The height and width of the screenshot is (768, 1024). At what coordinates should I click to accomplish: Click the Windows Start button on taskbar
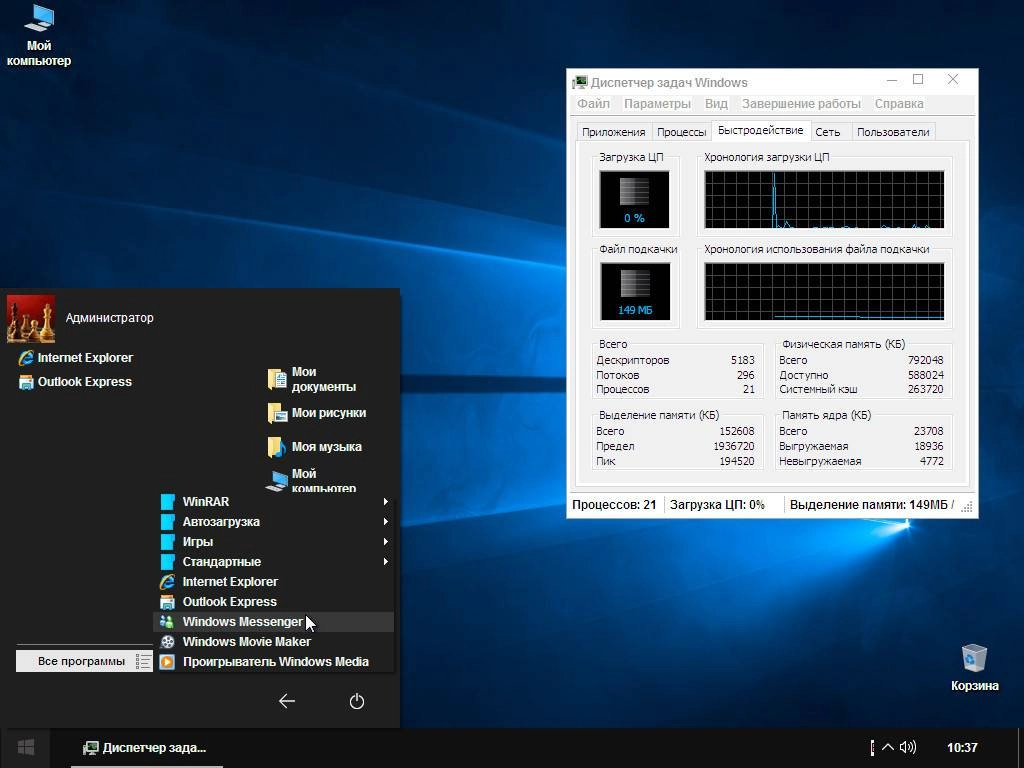tap(26, 747)
